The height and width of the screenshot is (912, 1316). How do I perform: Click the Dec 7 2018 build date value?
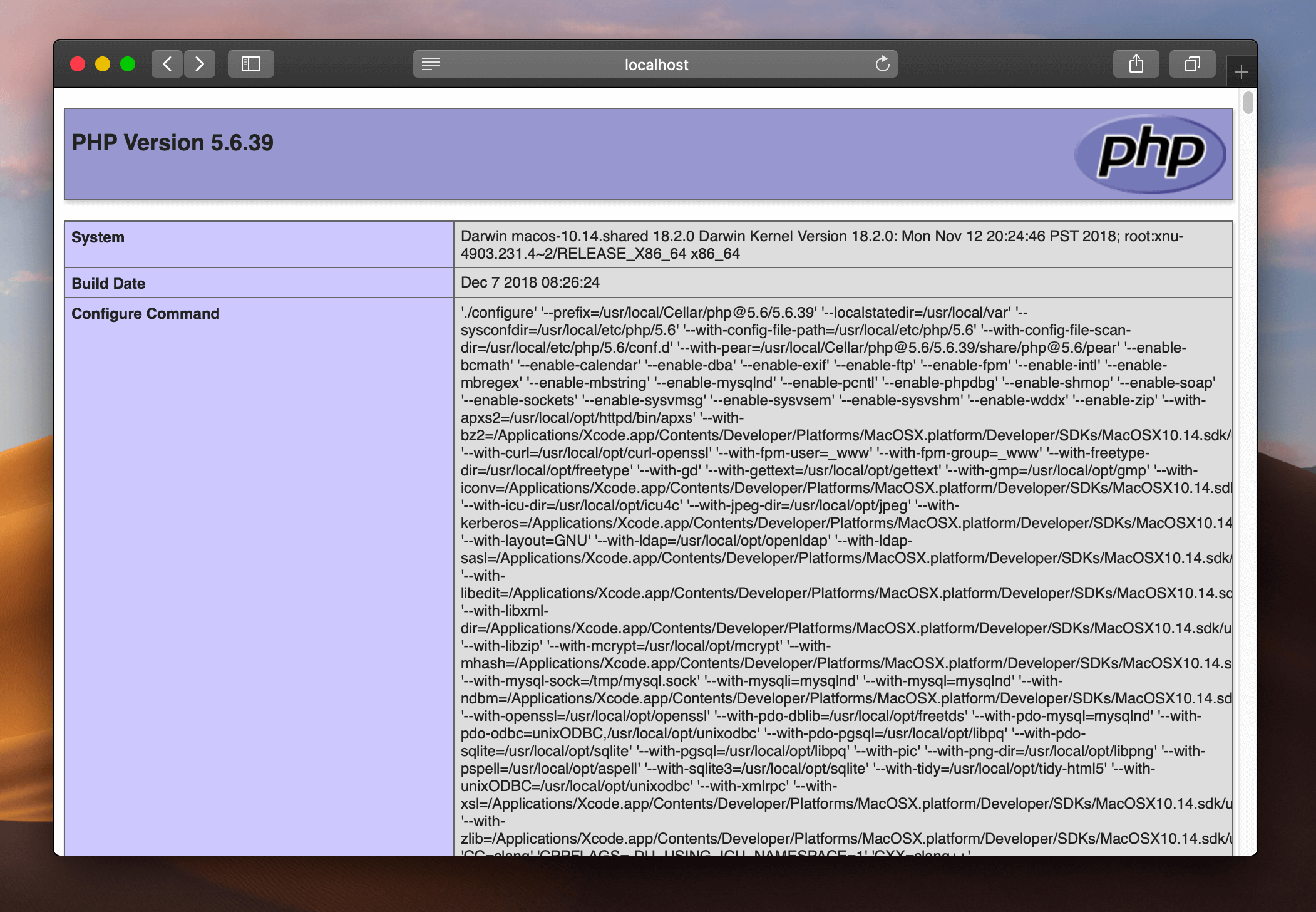point(530,282)
